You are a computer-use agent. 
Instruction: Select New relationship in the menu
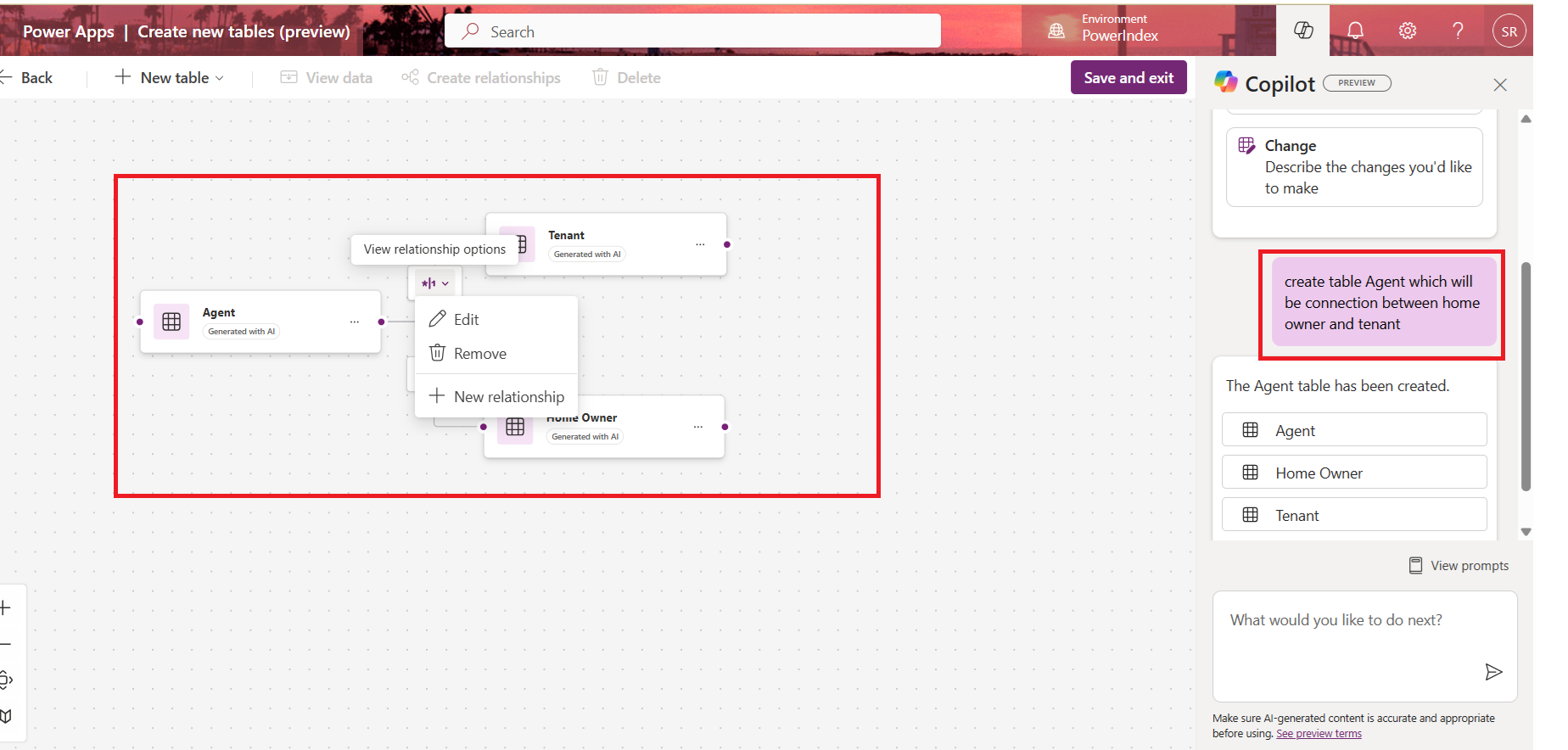click(x=507, y=396)
